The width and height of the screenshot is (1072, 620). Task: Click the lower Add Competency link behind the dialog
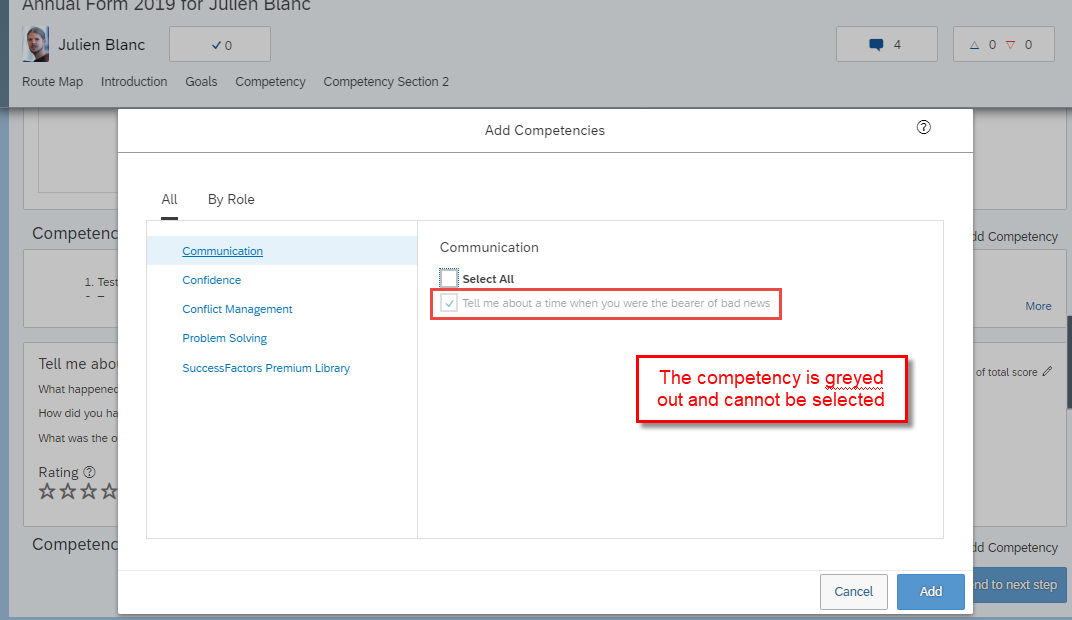[x=1015, y=548]
